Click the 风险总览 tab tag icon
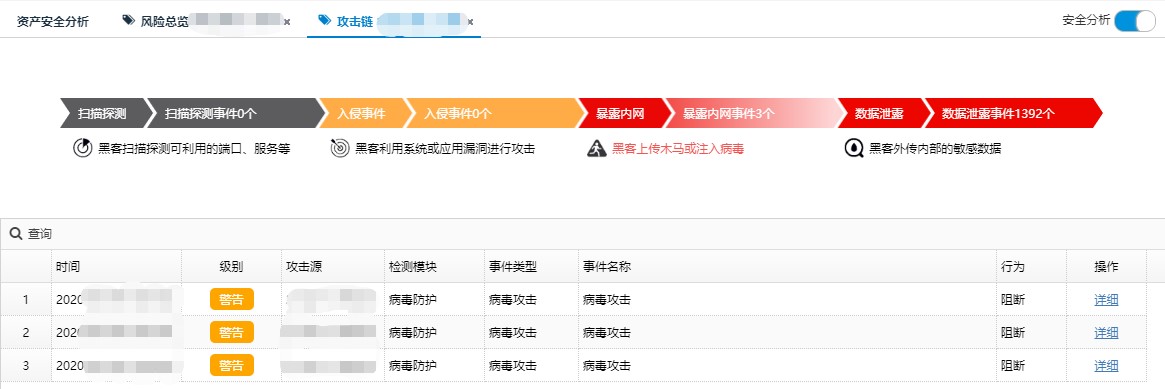The image size is (1165, 389). (x=129, y=21)
